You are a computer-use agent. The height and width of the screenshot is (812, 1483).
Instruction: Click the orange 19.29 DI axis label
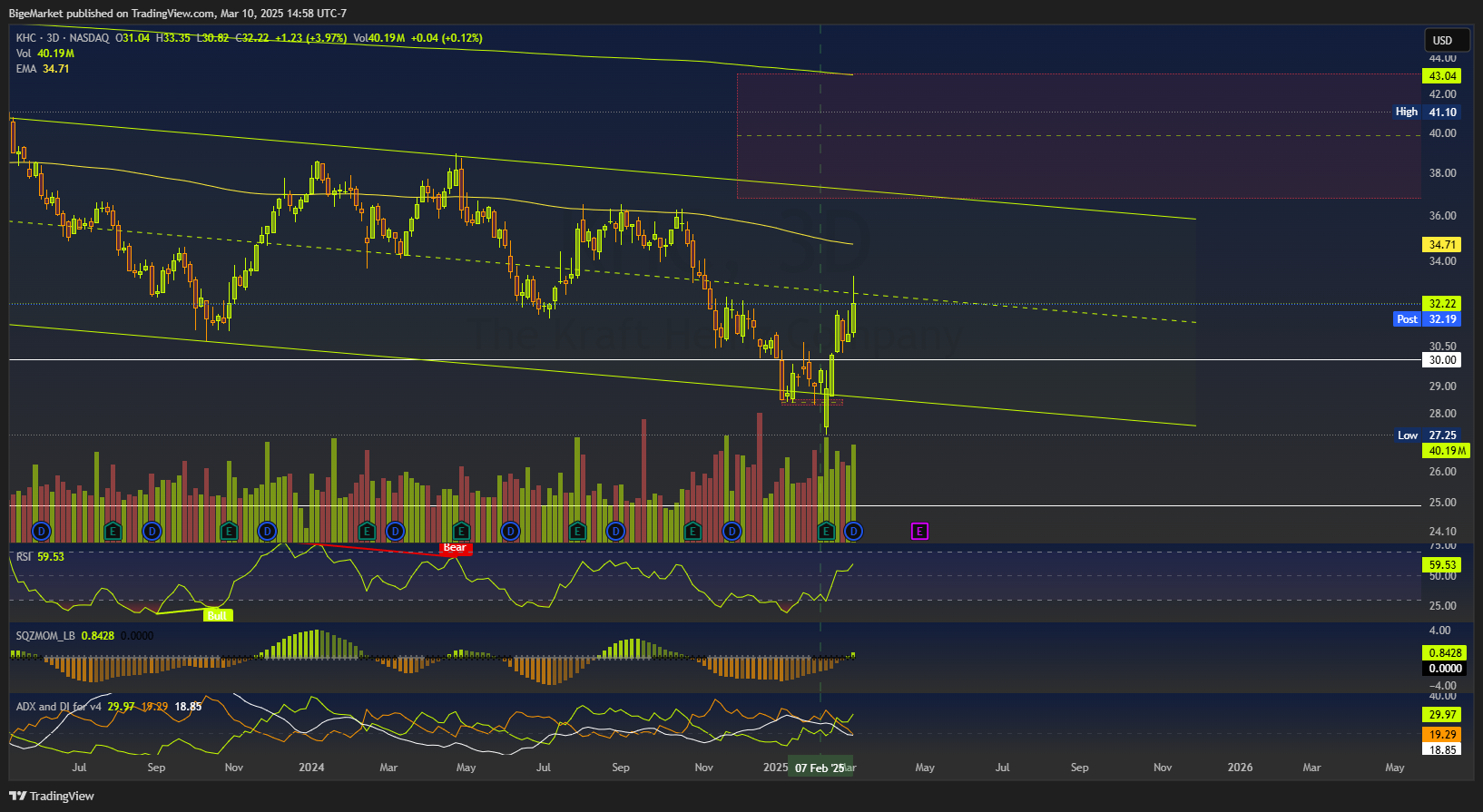(x=1442, y=735)
